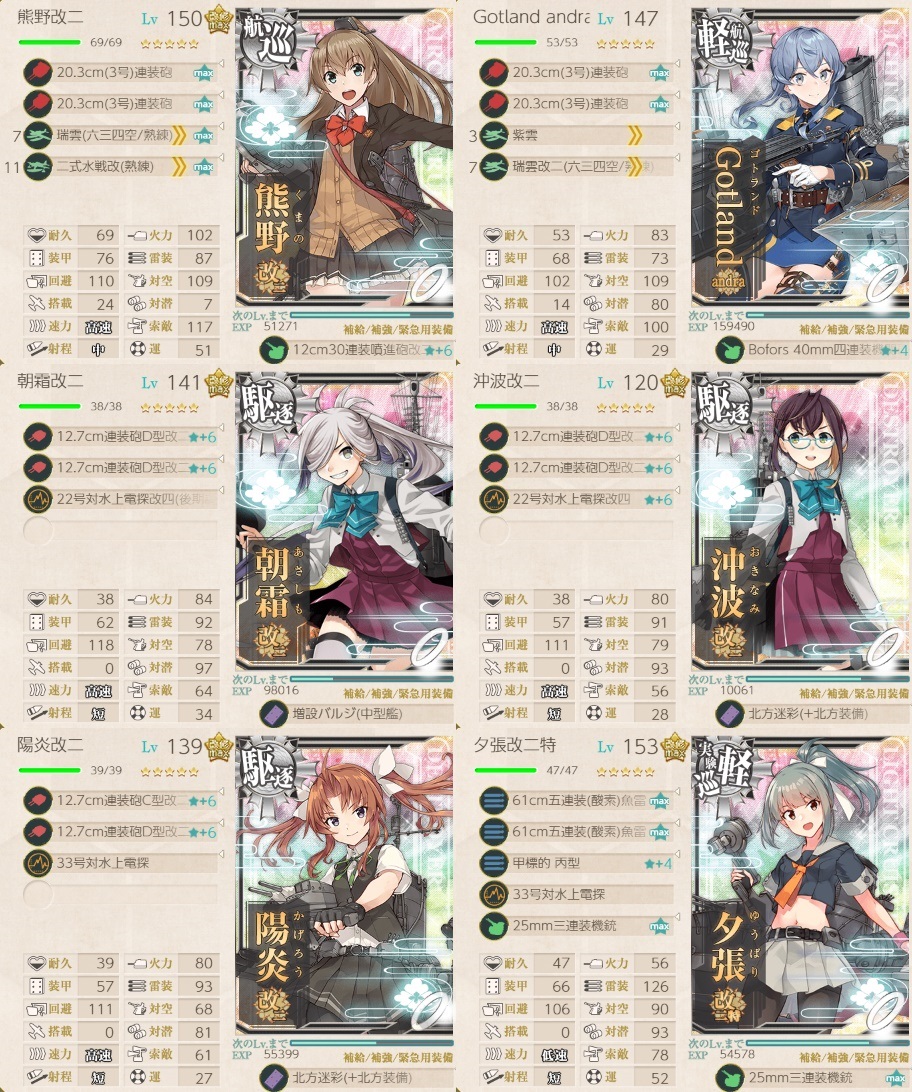
Task: Select the 22号対水上電探改四 radar icon on Okinami
Action: [x=494, y=499]
